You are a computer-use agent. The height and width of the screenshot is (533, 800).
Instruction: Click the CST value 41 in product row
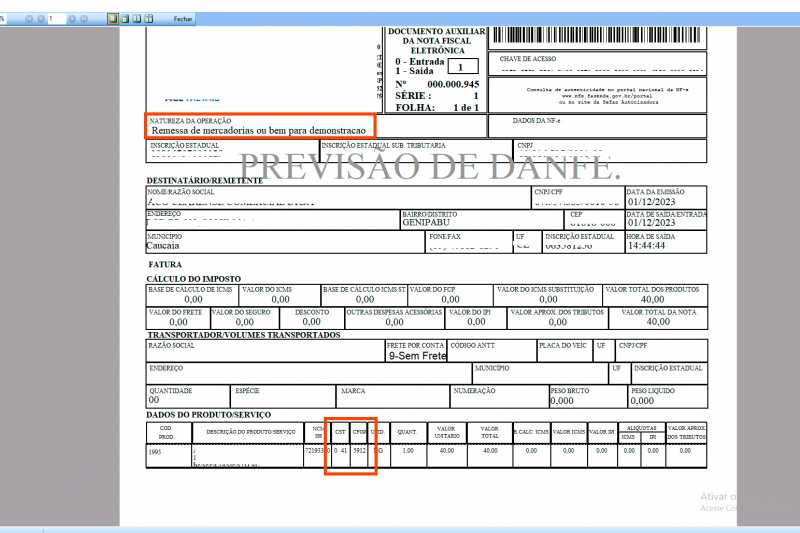(x=344, y=451)
